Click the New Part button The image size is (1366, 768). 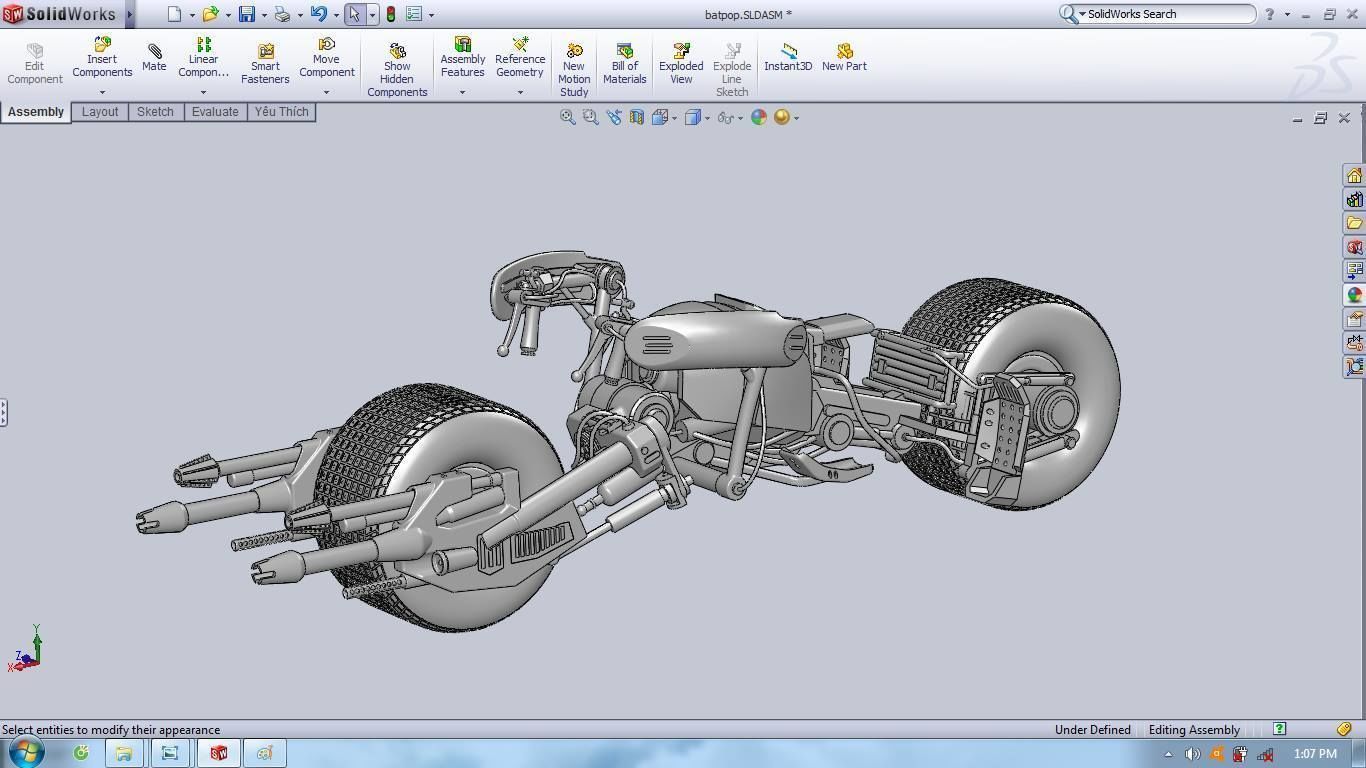(x=844, y=57)
